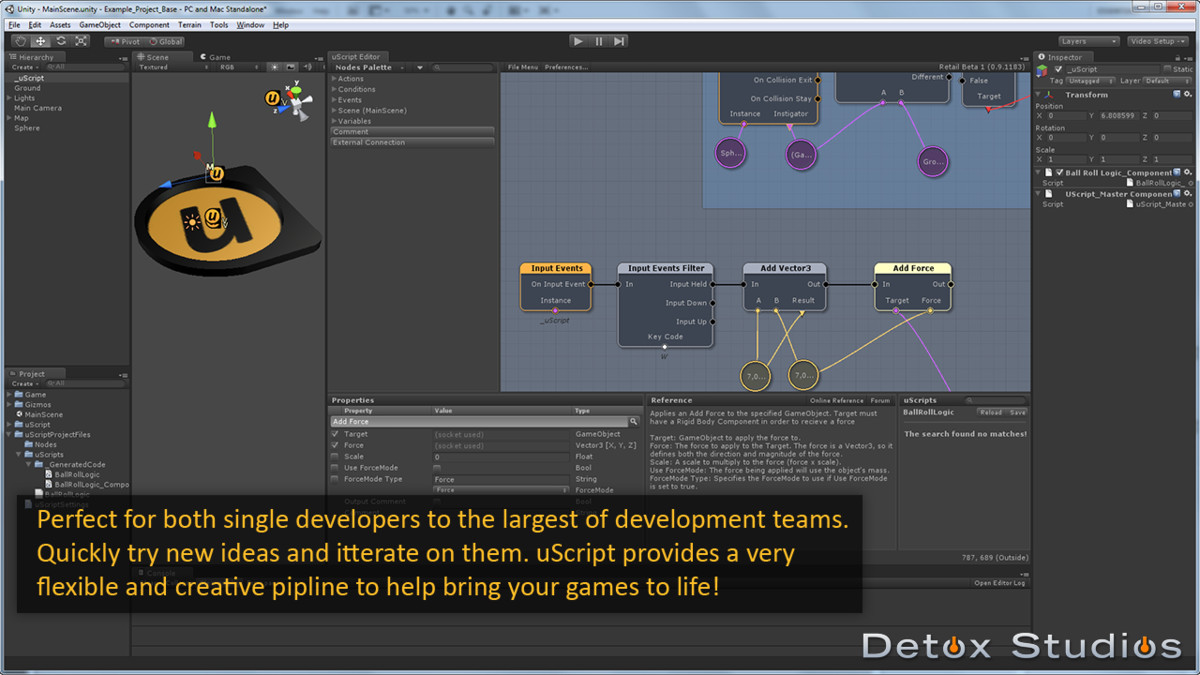Expand the Lights item in Hierarchy
The height and width of the screenshot is (675, 1200).
tap(9, 98)
